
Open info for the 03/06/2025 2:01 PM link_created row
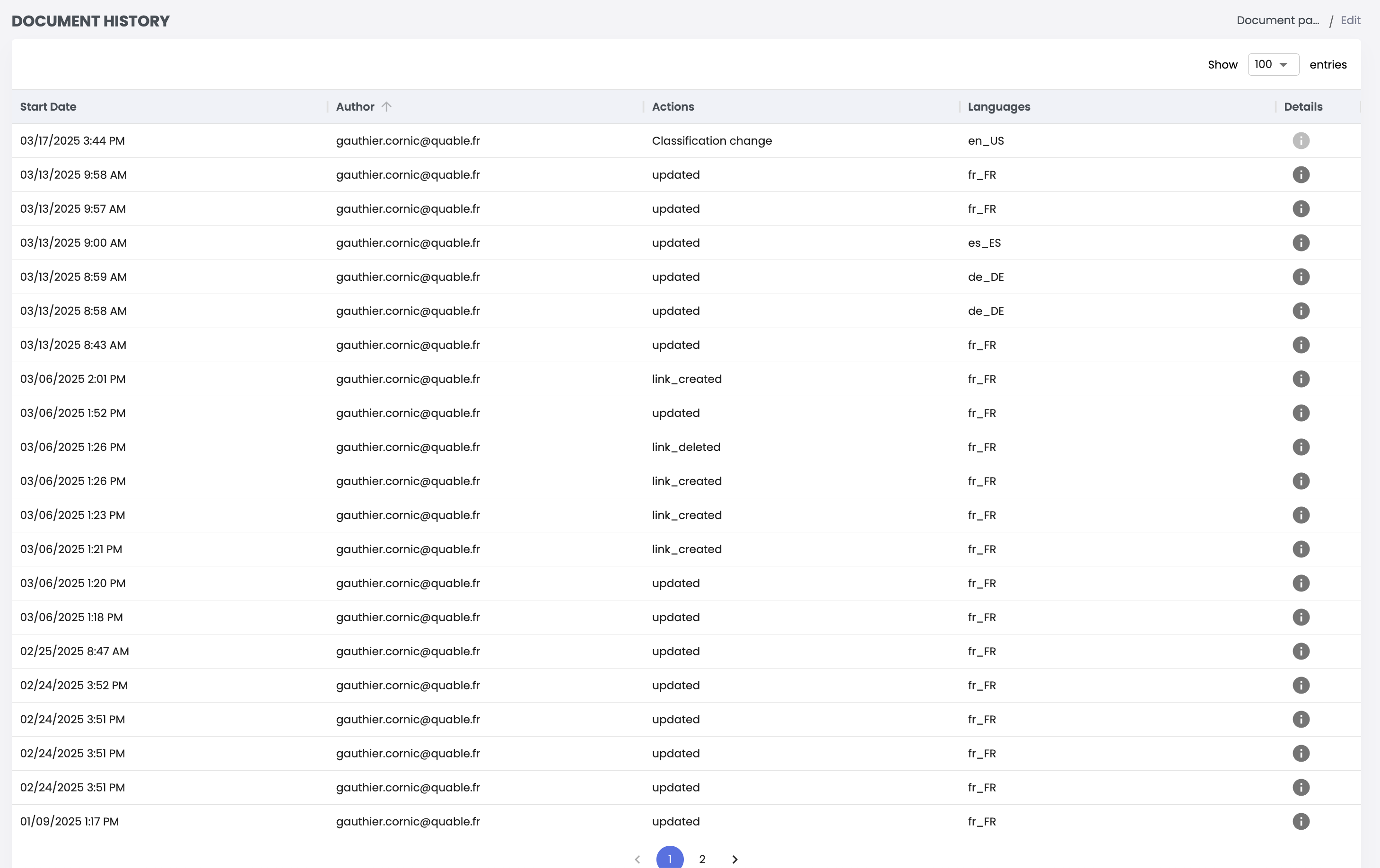1301,379
